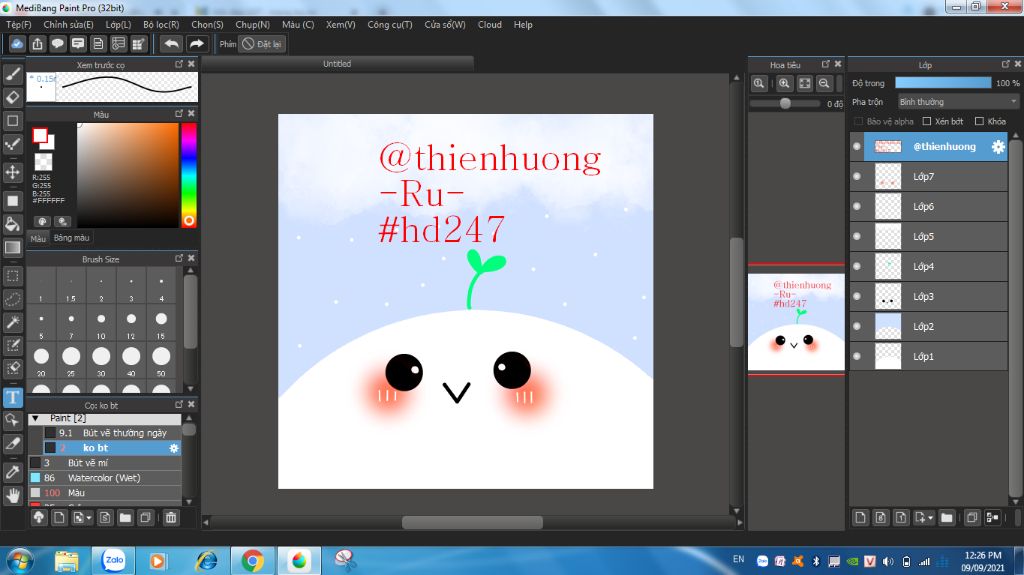
Task: Undock the Lớp layers panel
Action: click(x=1005, y=64)
